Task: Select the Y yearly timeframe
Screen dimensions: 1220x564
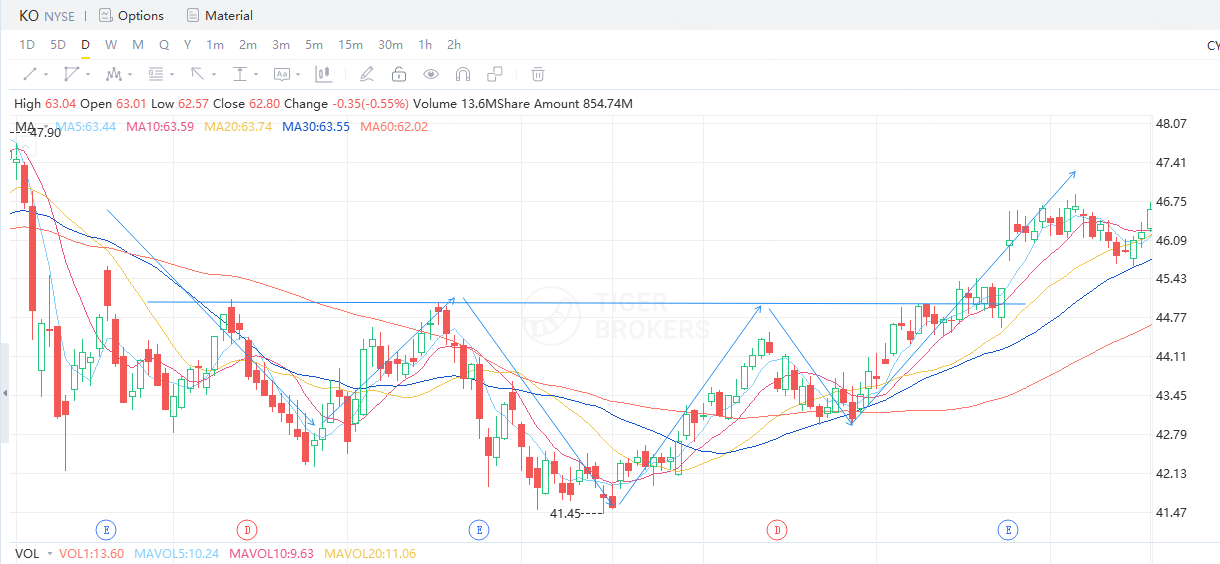Action: tap(188, 45)
